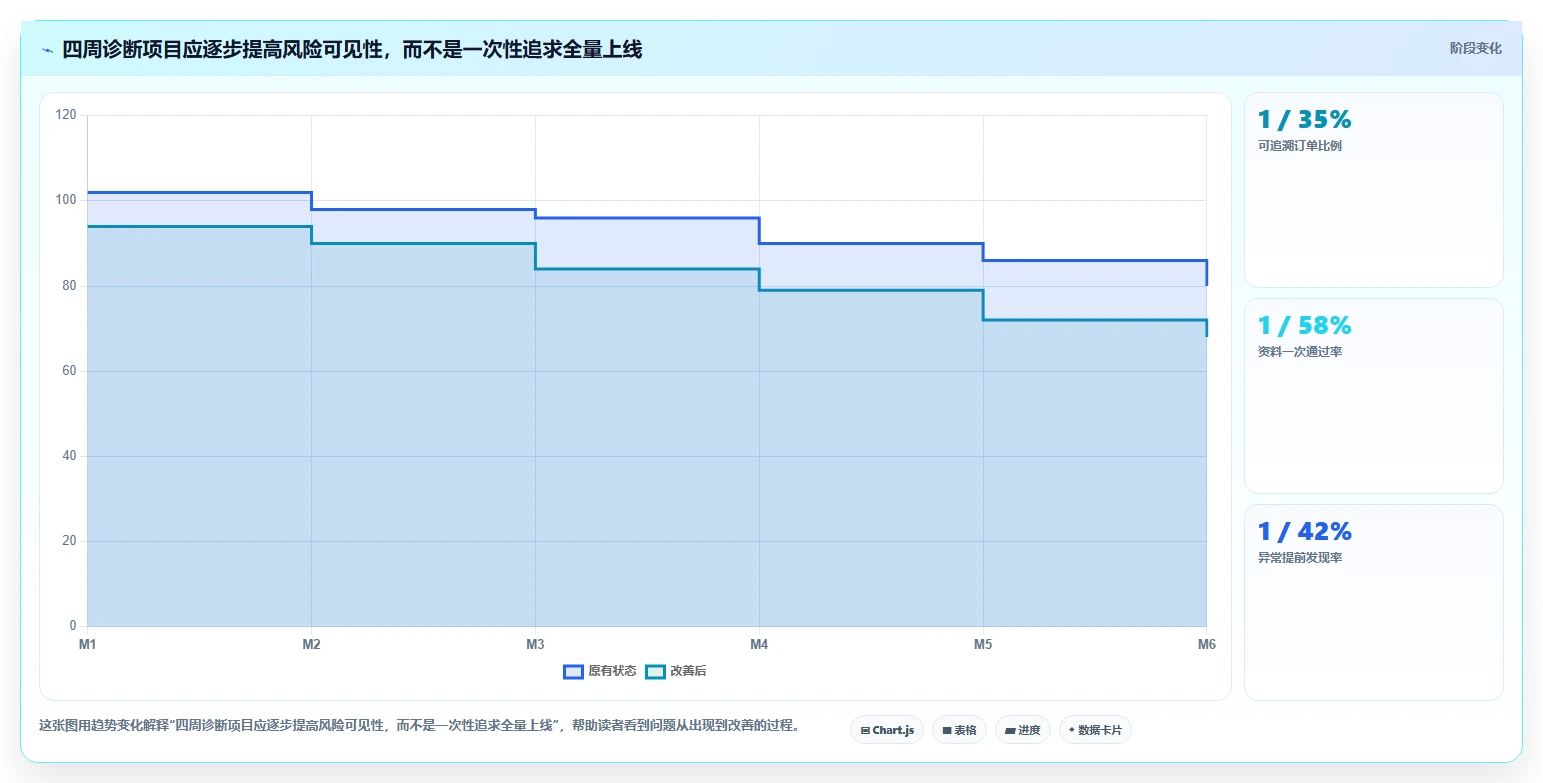
Task: Toggle 改善后 series in chart legend
Action: [x=676, y=671]
